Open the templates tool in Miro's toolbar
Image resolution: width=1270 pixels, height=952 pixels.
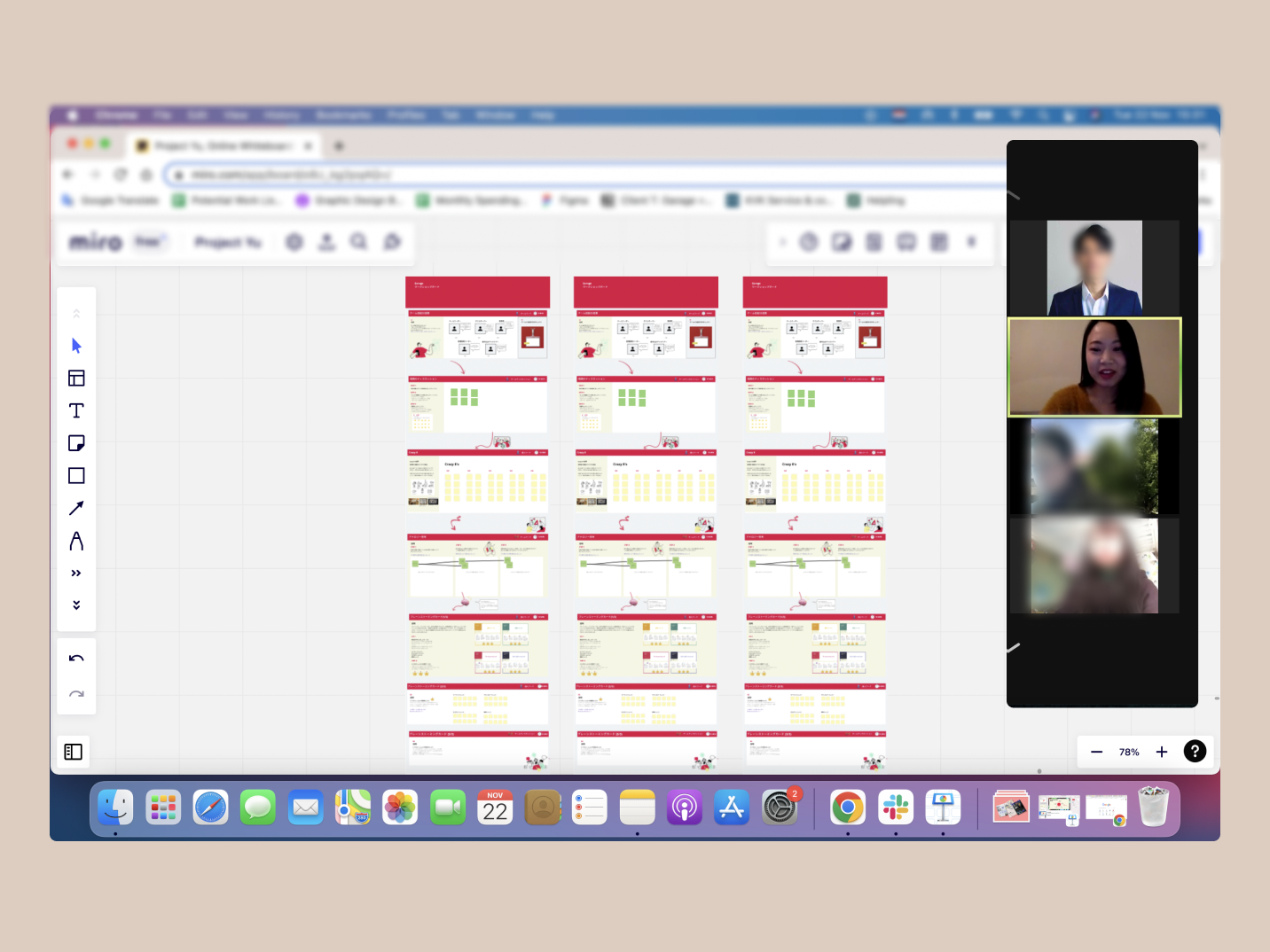pos(76,378)
